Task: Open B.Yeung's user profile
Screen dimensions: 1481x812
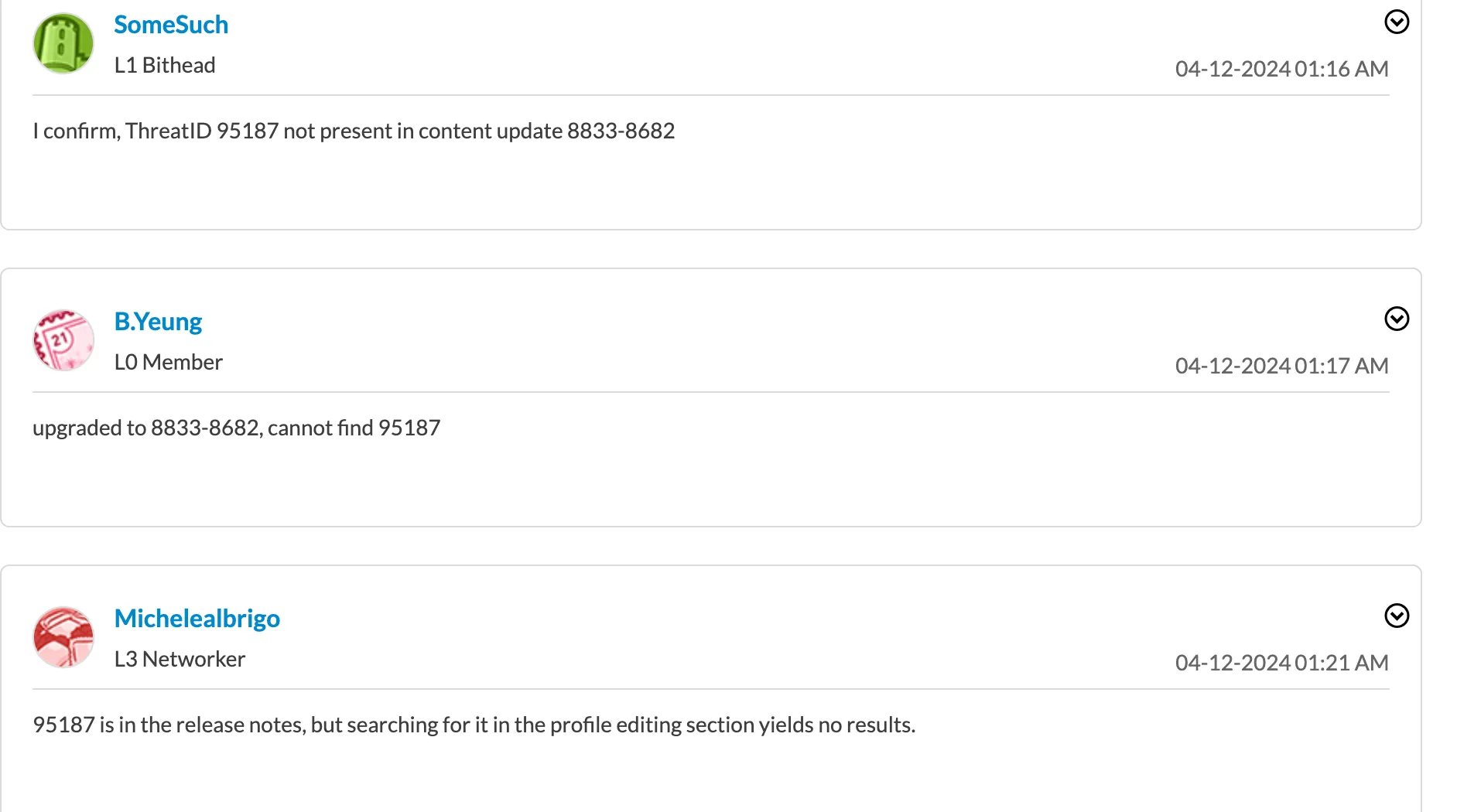Action: point(158,320)
